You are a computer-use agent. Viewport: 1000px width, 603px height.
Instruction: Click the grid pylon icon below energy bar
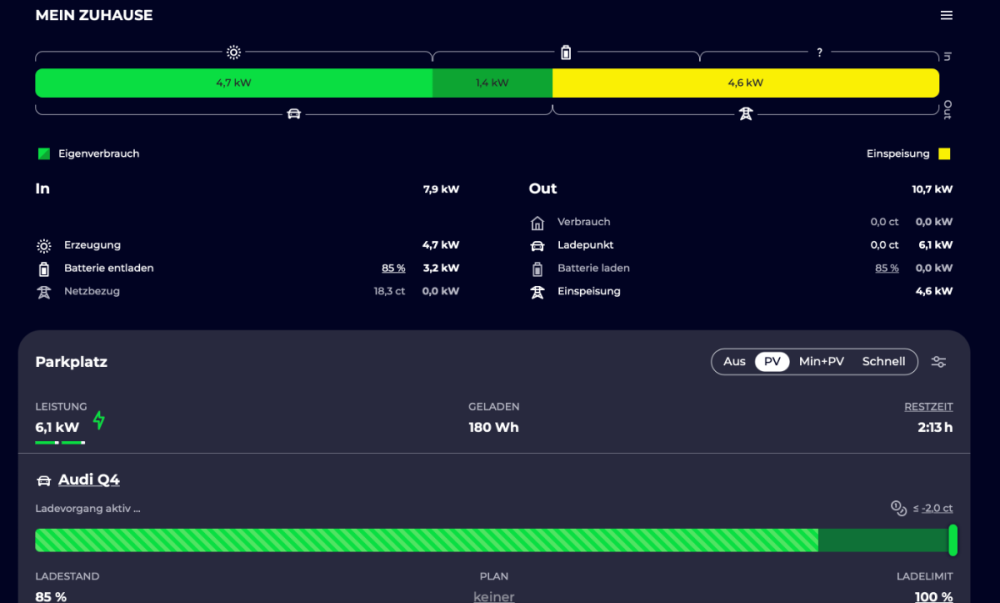[745, 113]
